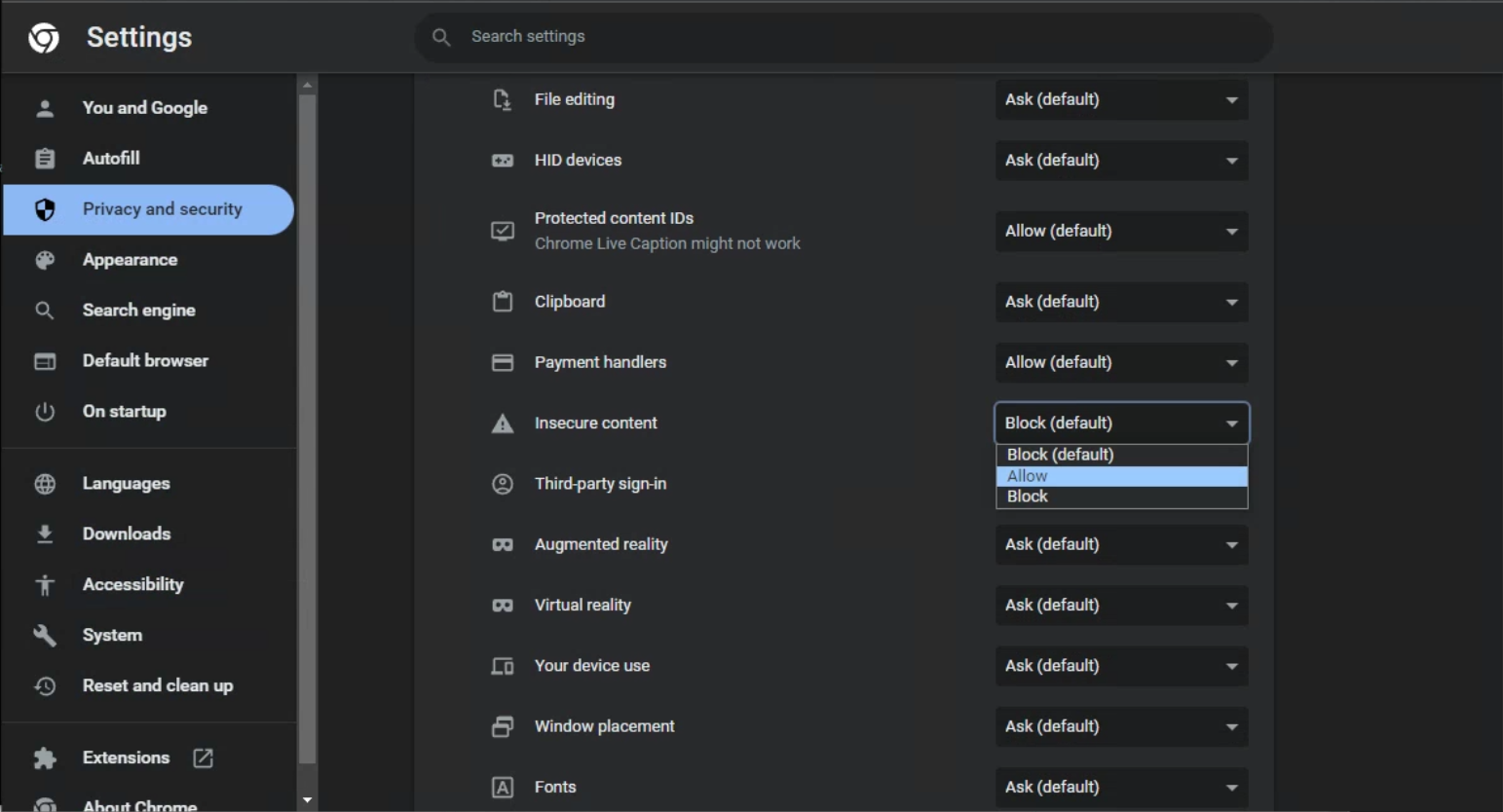This screenshot has height=812, width=1503.
Task: Click the Chrome logo icon beside Settings
Action: pyautogui.click(x=44, y=38)
